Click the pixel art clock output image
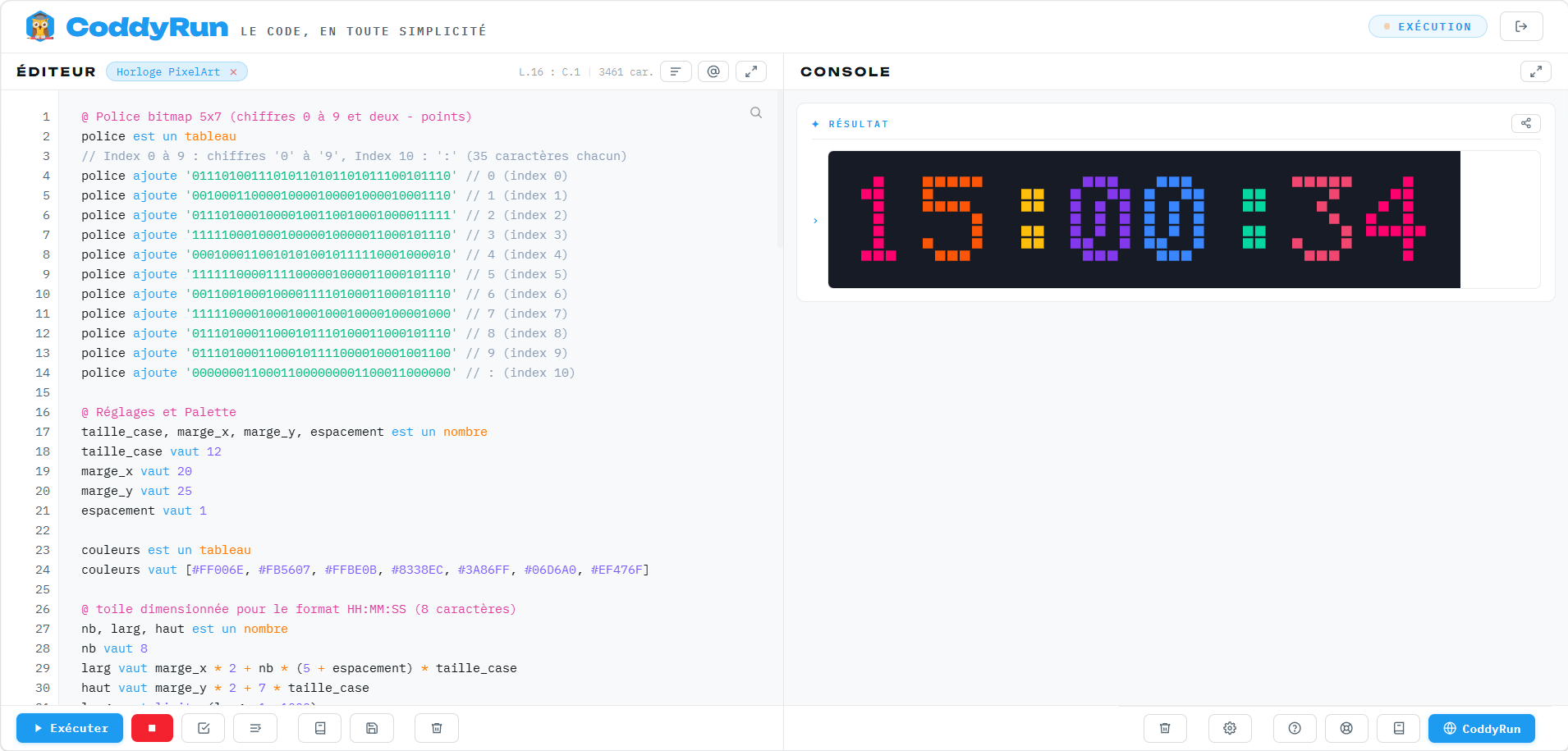 1144,219
